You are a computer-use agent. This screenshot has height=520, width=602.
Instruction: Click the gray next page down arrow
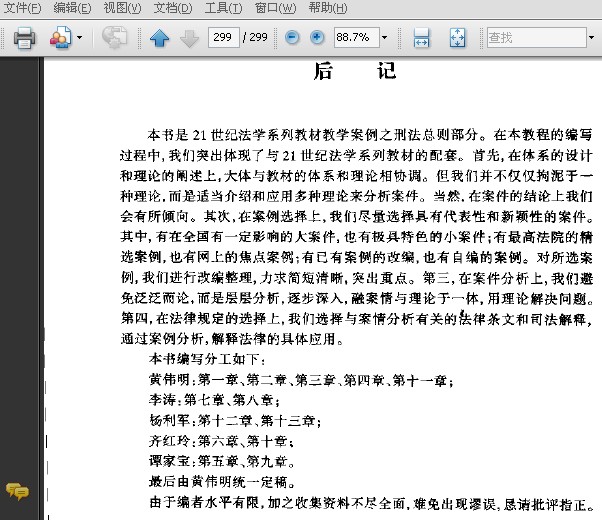[189, 38]
